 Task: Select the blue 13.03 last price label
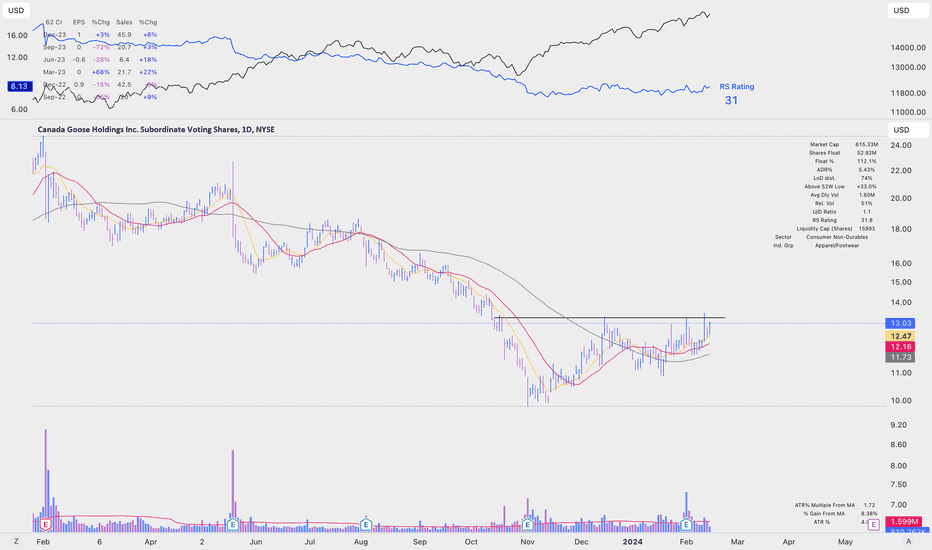(x=900, y=323)
